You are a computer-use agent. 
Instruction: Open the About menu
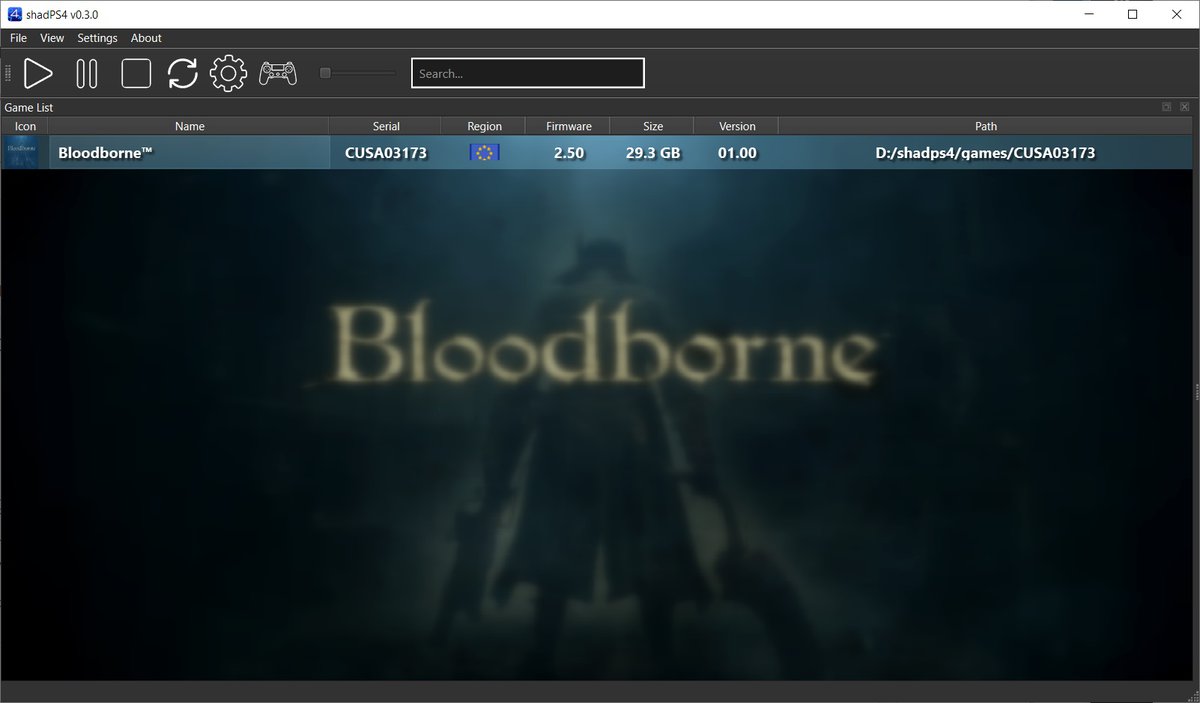click(x=146, y=38)
